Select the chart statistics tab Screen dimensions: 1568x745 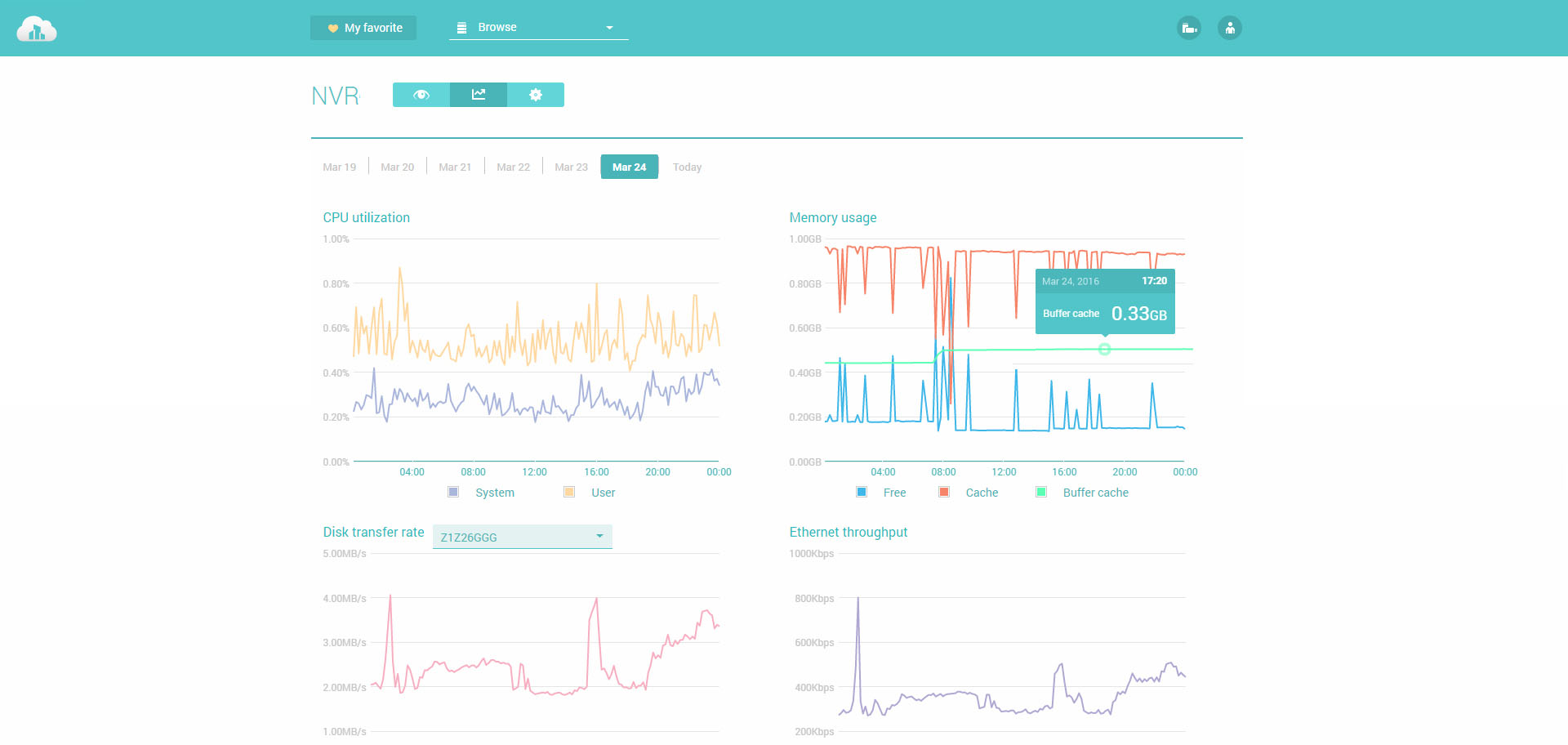(x=479, y=95)
